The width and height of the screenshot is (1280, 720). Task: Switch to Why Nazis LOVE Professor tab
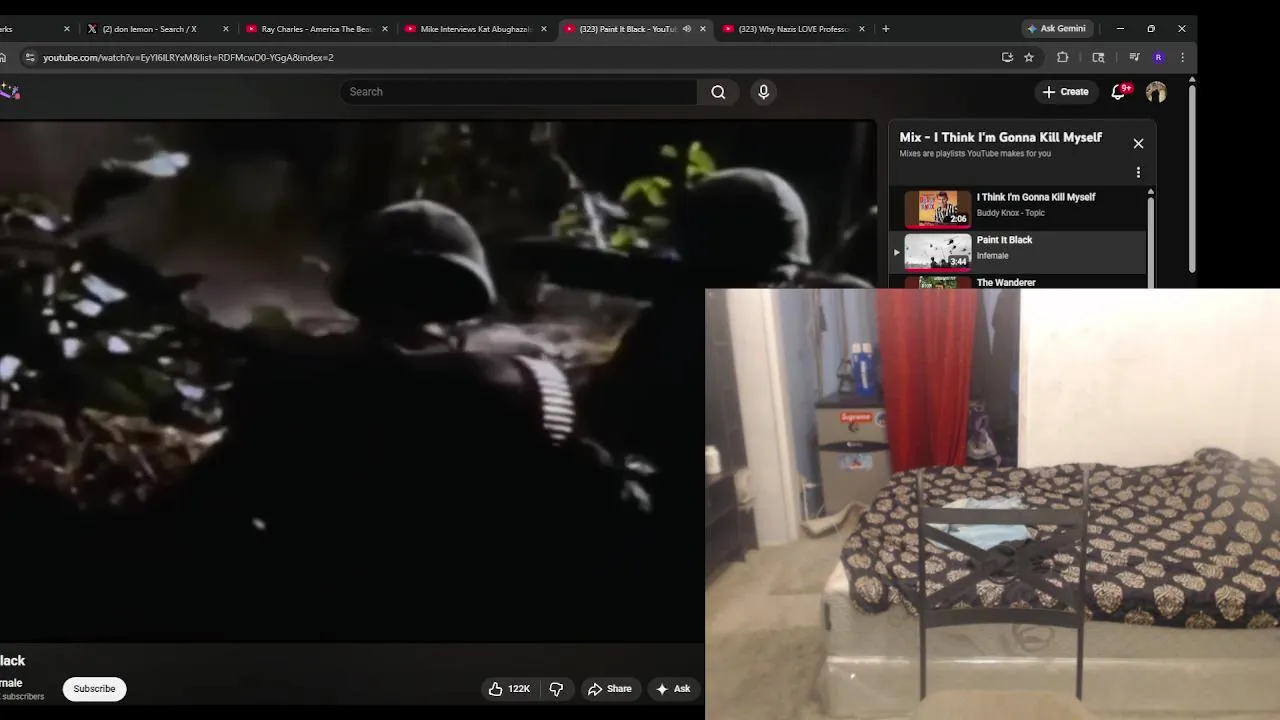pyautogui.click(x=793, y=29)
